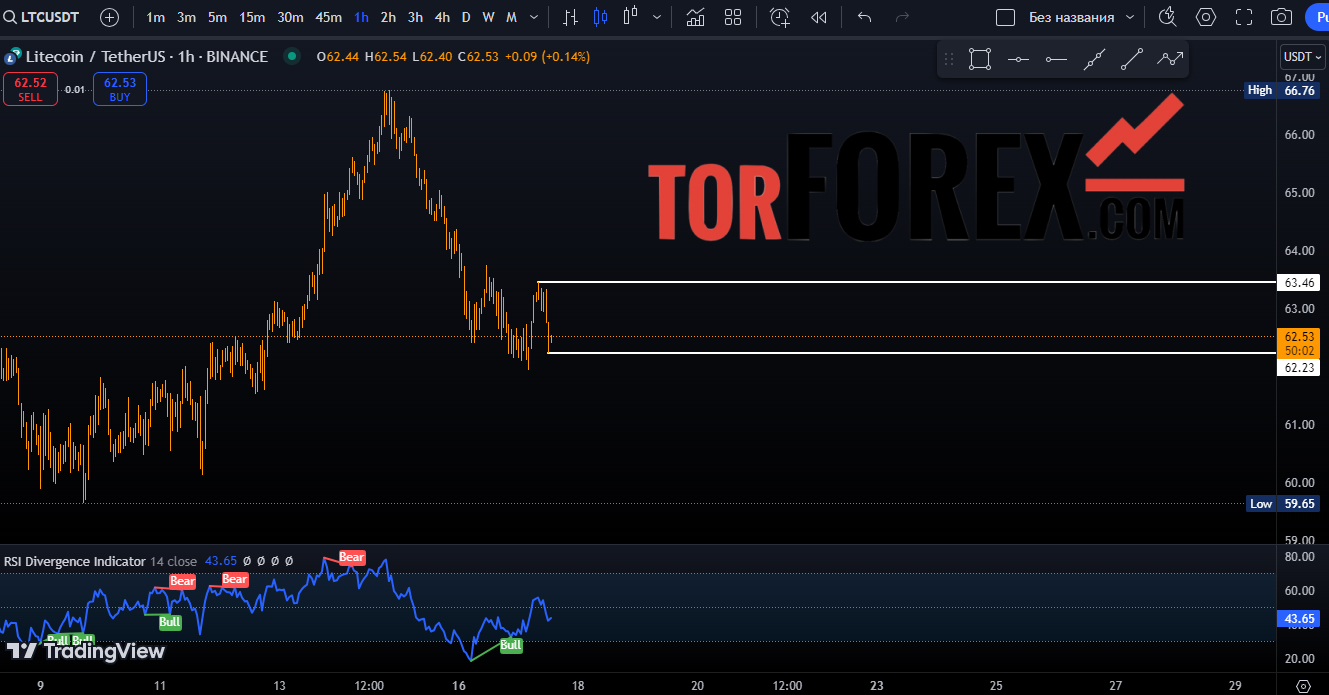Open chart Settings hexagon icon
Screen dimensions: 1329x695
(x=1206, y=17)
